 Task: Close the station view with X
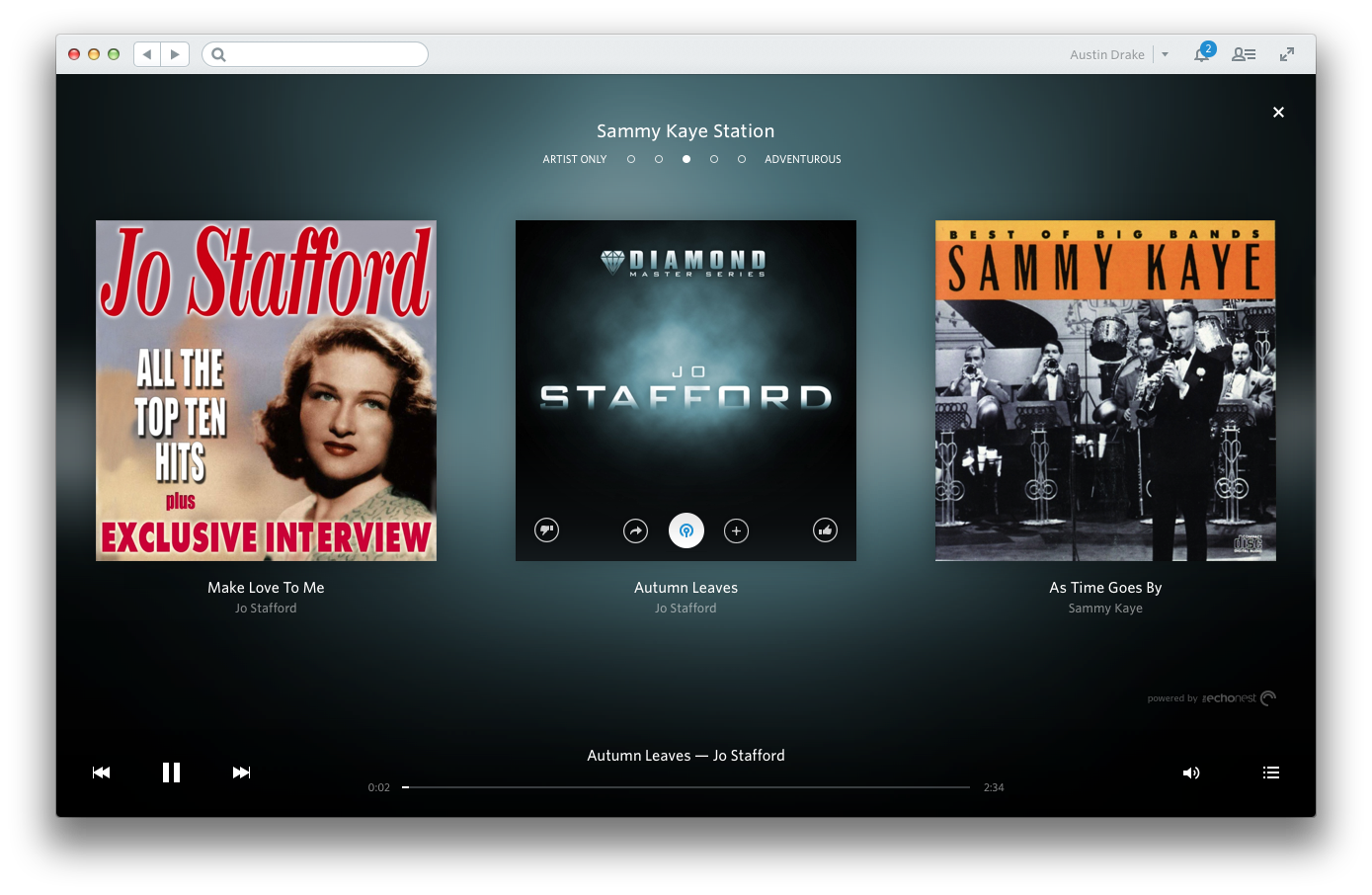[1278, 112]
